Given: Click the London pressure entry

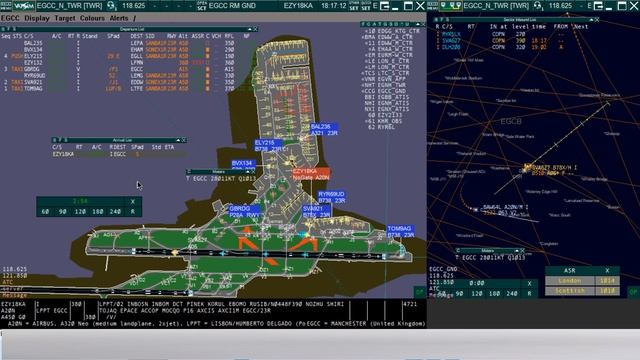Looking at the screenshot, I should [x=569, y=281].
